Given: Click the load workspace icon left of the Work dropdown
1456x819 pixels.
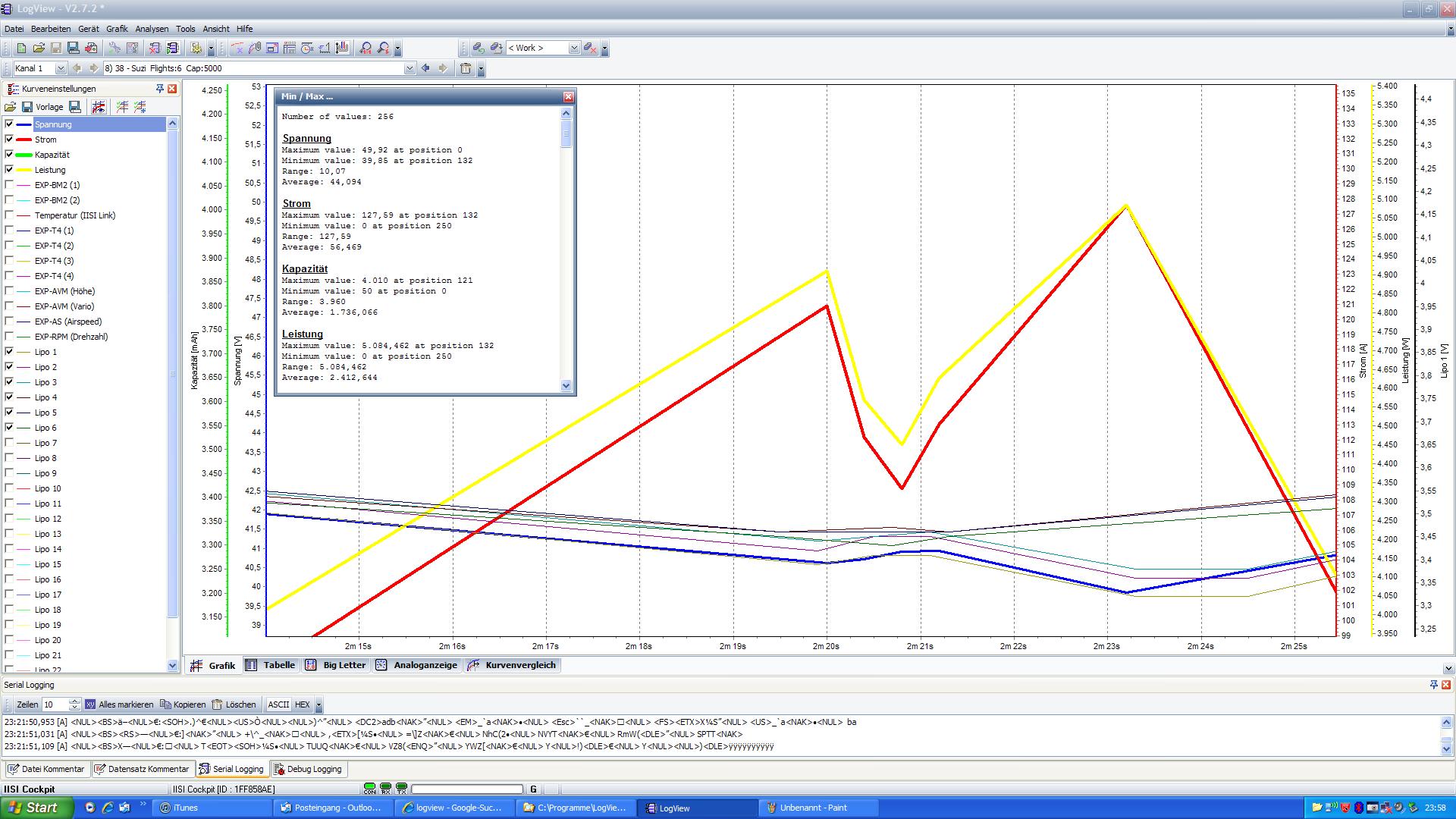Looking at the screenshot, I should click(479, 49).
